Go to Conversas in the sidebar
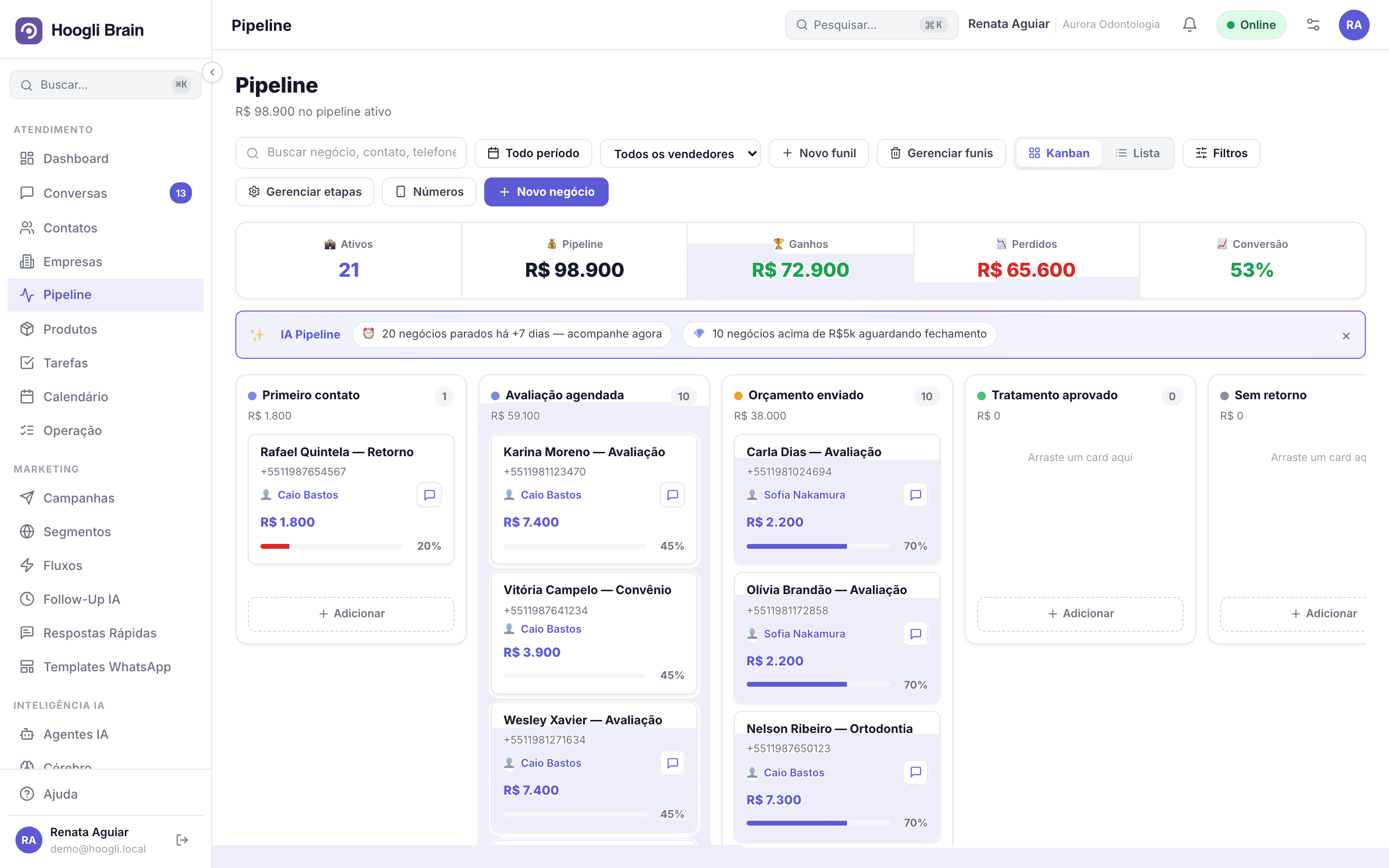This screenshot has width=1389, height=868. point(106,193)
